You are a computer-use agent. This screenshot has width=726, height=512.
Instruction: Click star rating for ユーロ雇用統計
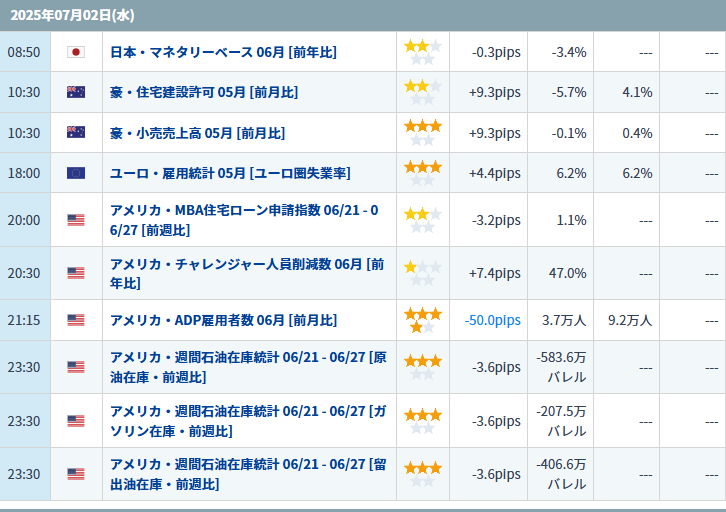pyautogui.click(x=422, y=173)
